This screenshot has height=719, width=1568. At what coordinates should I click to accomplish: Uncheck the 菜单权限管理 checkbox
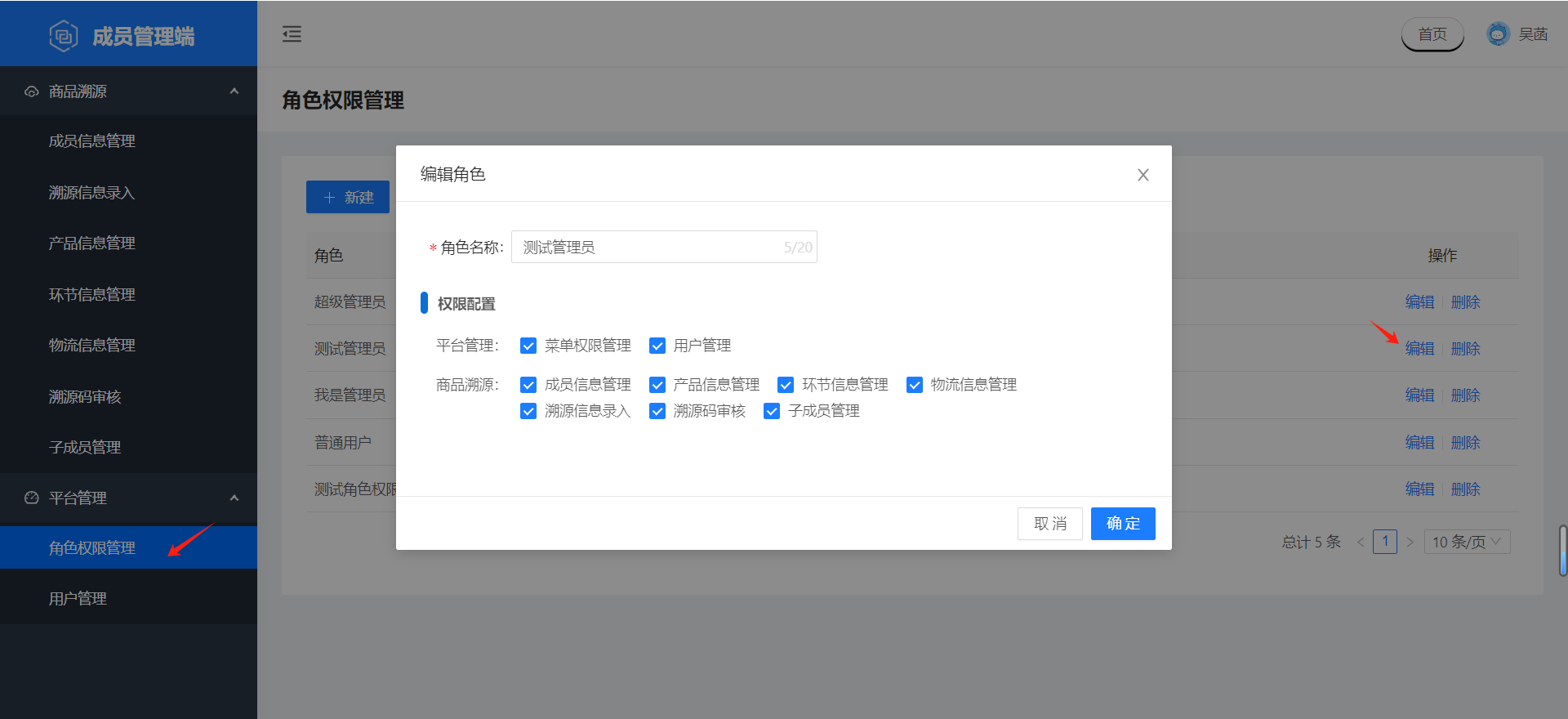[x=528, y=346]
